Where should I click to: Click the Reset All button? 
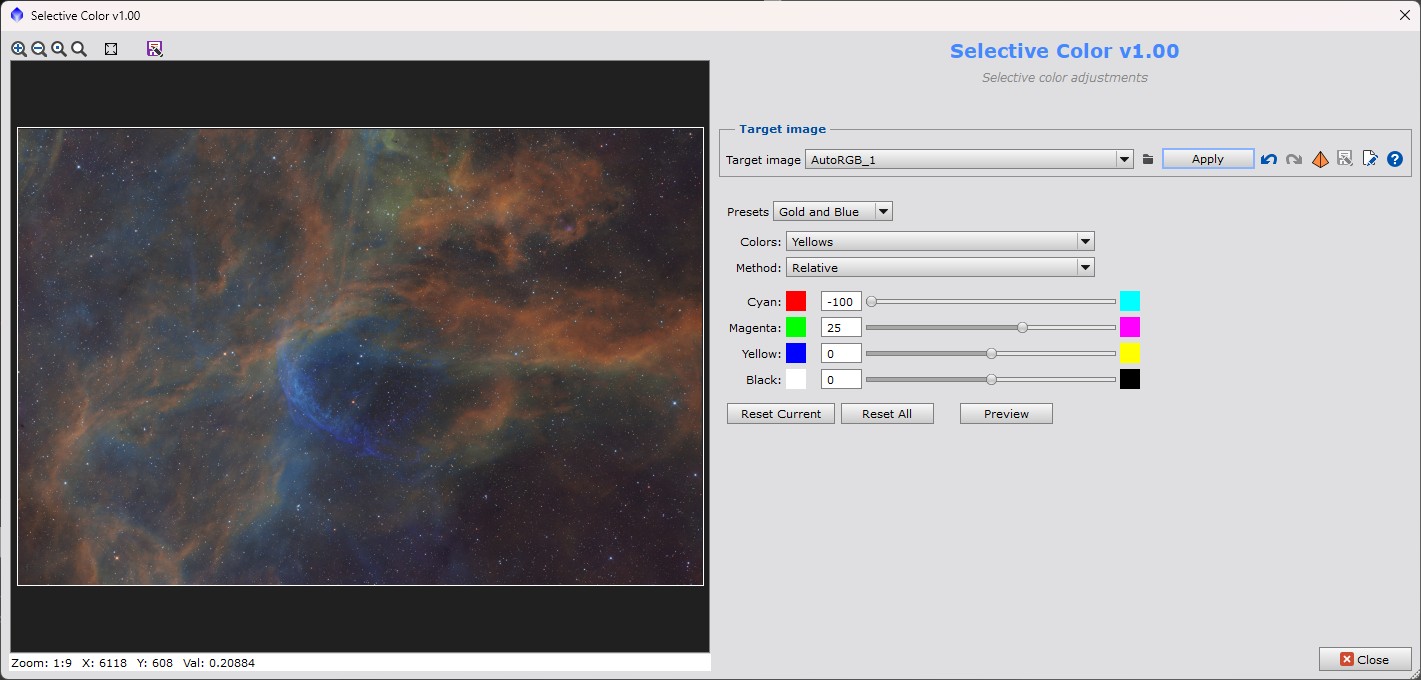click(x=887, y=414)
